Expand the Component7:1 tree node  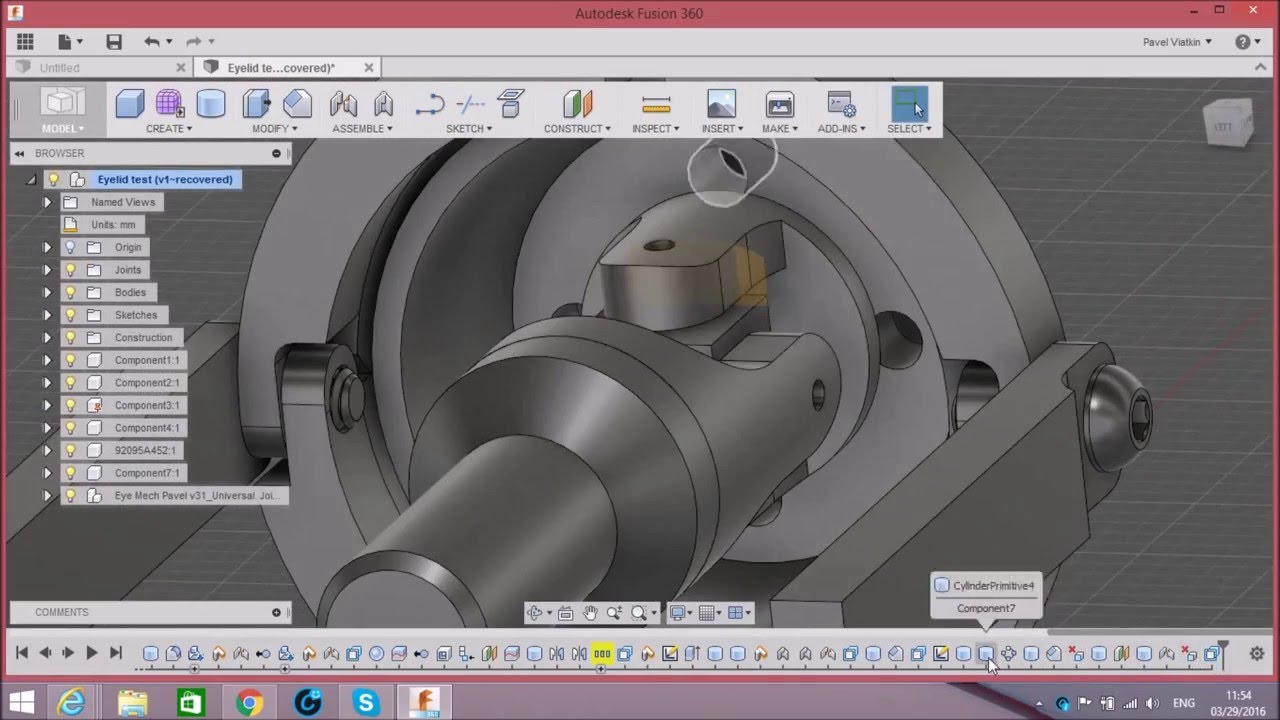click(x=47, y=473)
